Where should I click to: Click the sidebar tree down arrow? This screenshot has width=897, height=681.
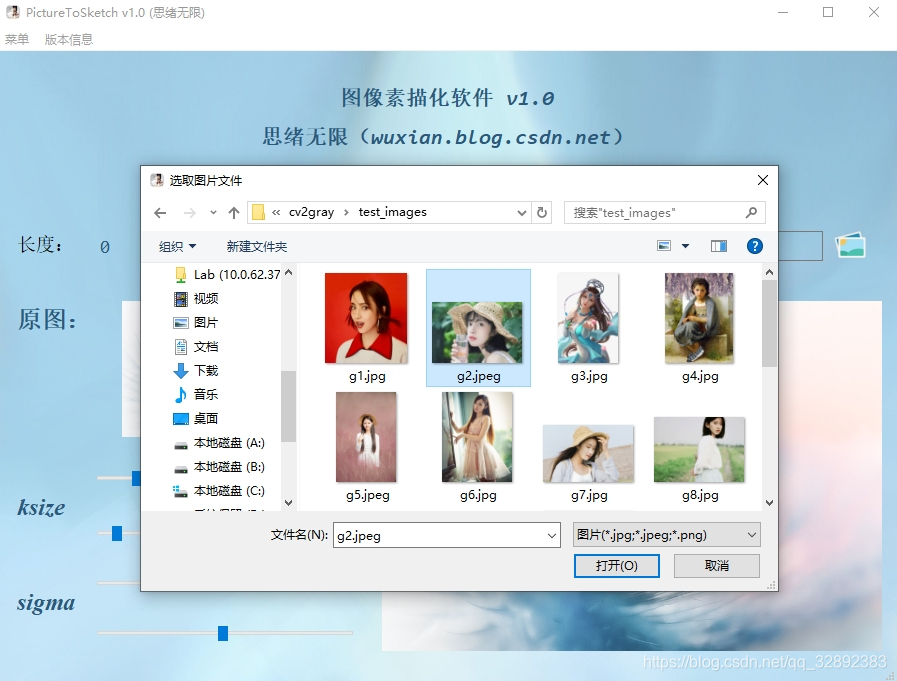tap(288, 503)
